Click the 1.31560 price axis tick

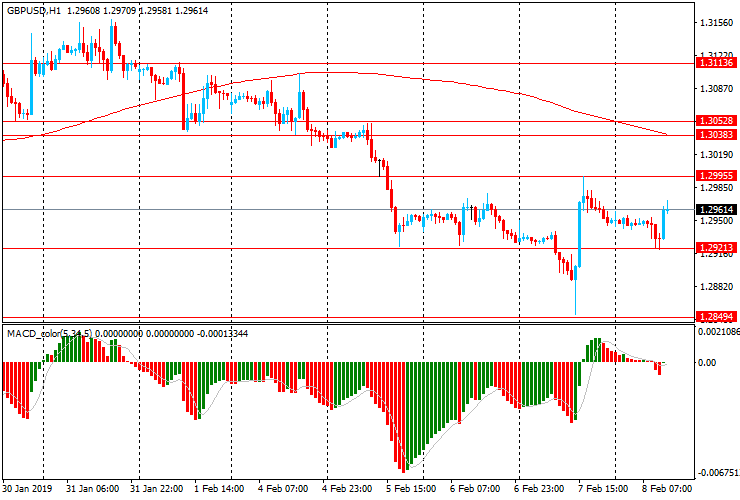[716, 23]
